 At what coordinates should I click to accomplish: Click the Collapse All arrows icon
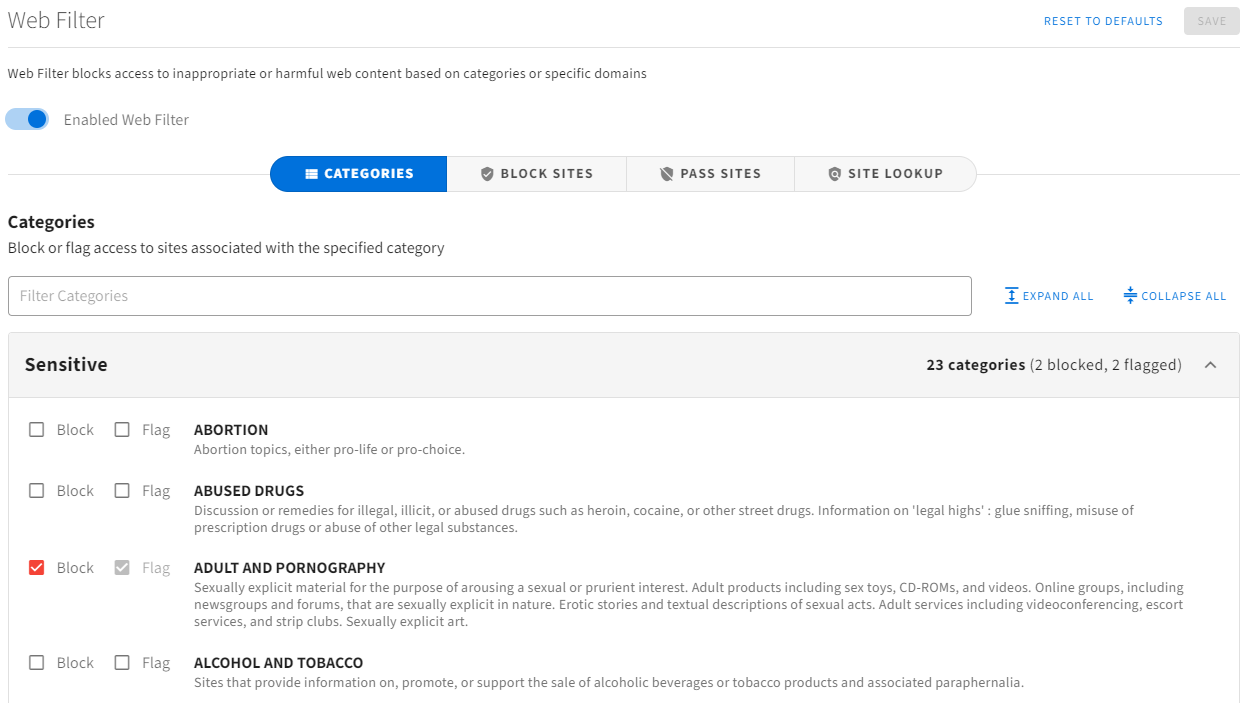1130,296
